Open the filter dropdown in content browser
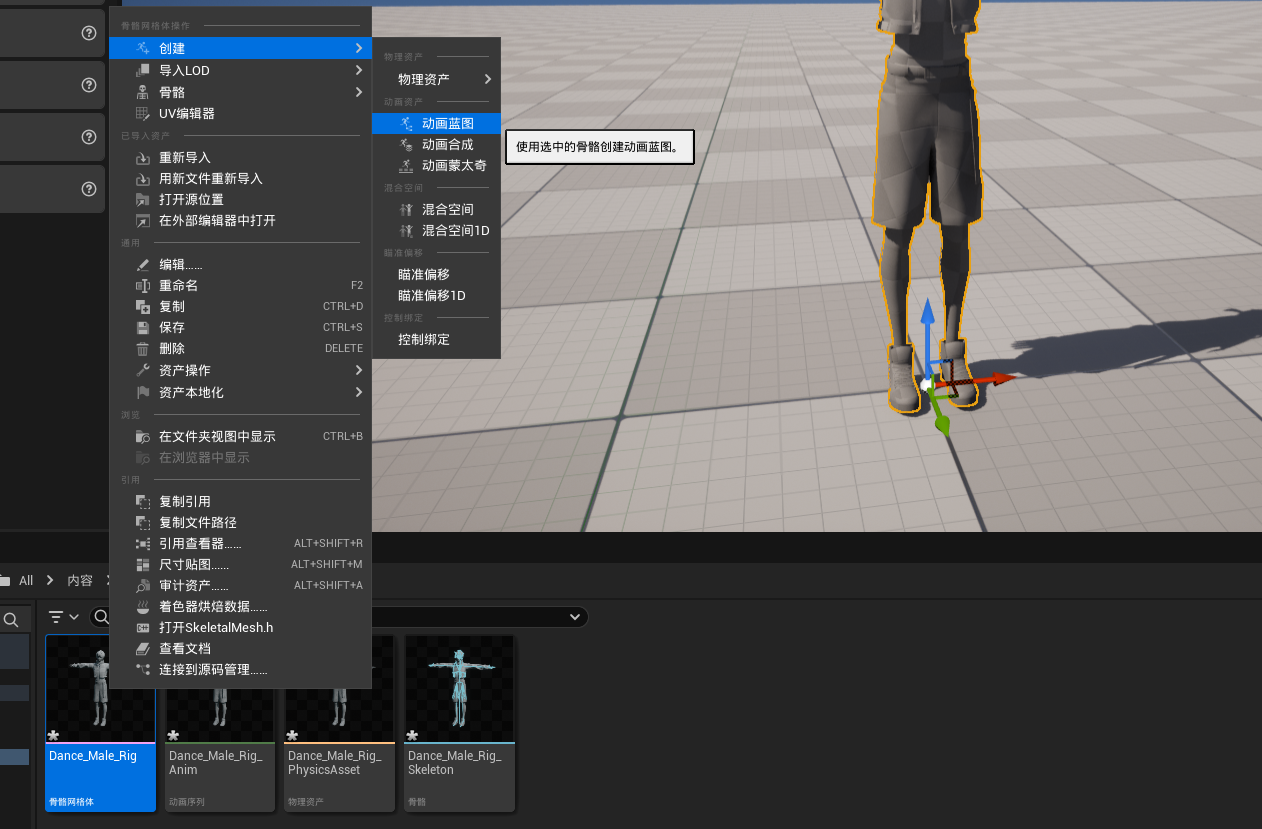The image size is (1262, 829). point(64,617)
